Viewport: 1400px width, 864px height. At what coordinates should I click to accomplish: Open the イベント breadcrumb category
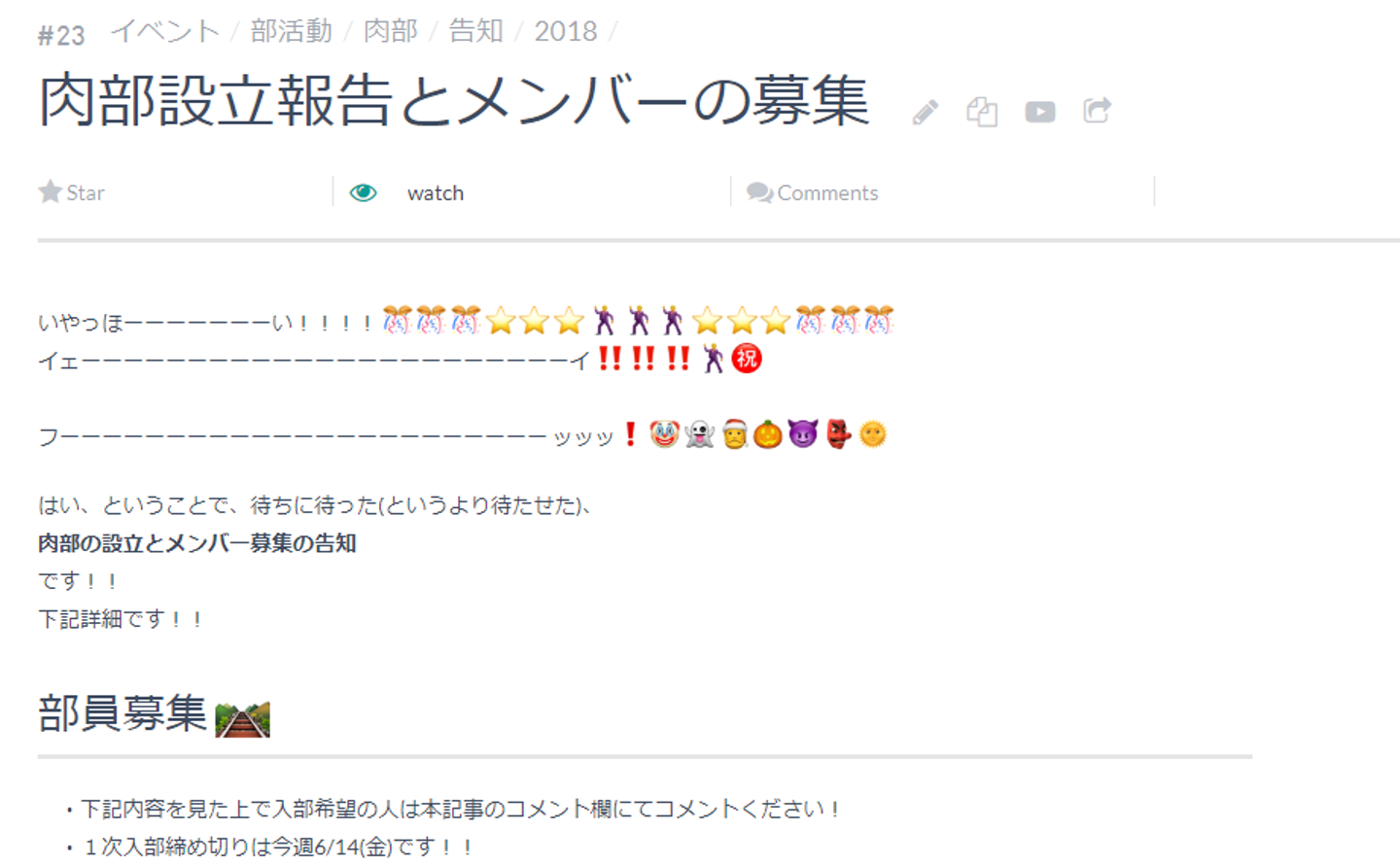click(165, 31)
